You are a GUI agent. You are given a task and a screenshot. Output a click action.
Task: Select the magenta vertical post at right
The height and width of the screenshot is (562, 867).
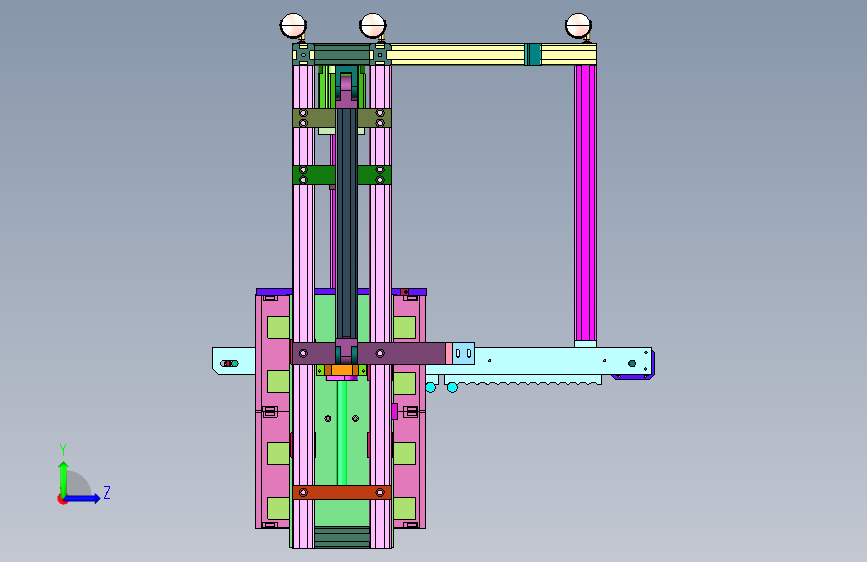[x=585, y=203]
